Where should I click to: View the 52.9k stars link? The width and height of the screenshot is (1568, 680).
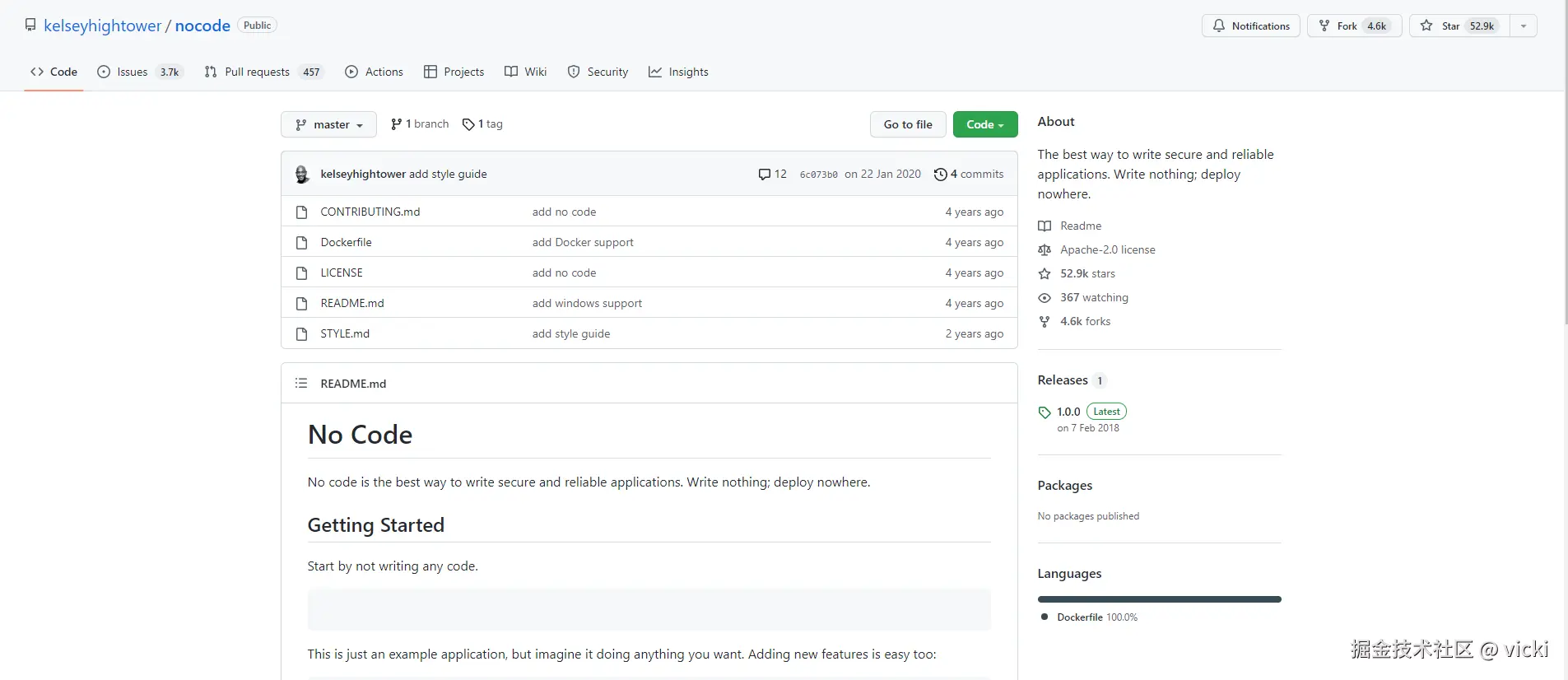[x=1088, y=273]
